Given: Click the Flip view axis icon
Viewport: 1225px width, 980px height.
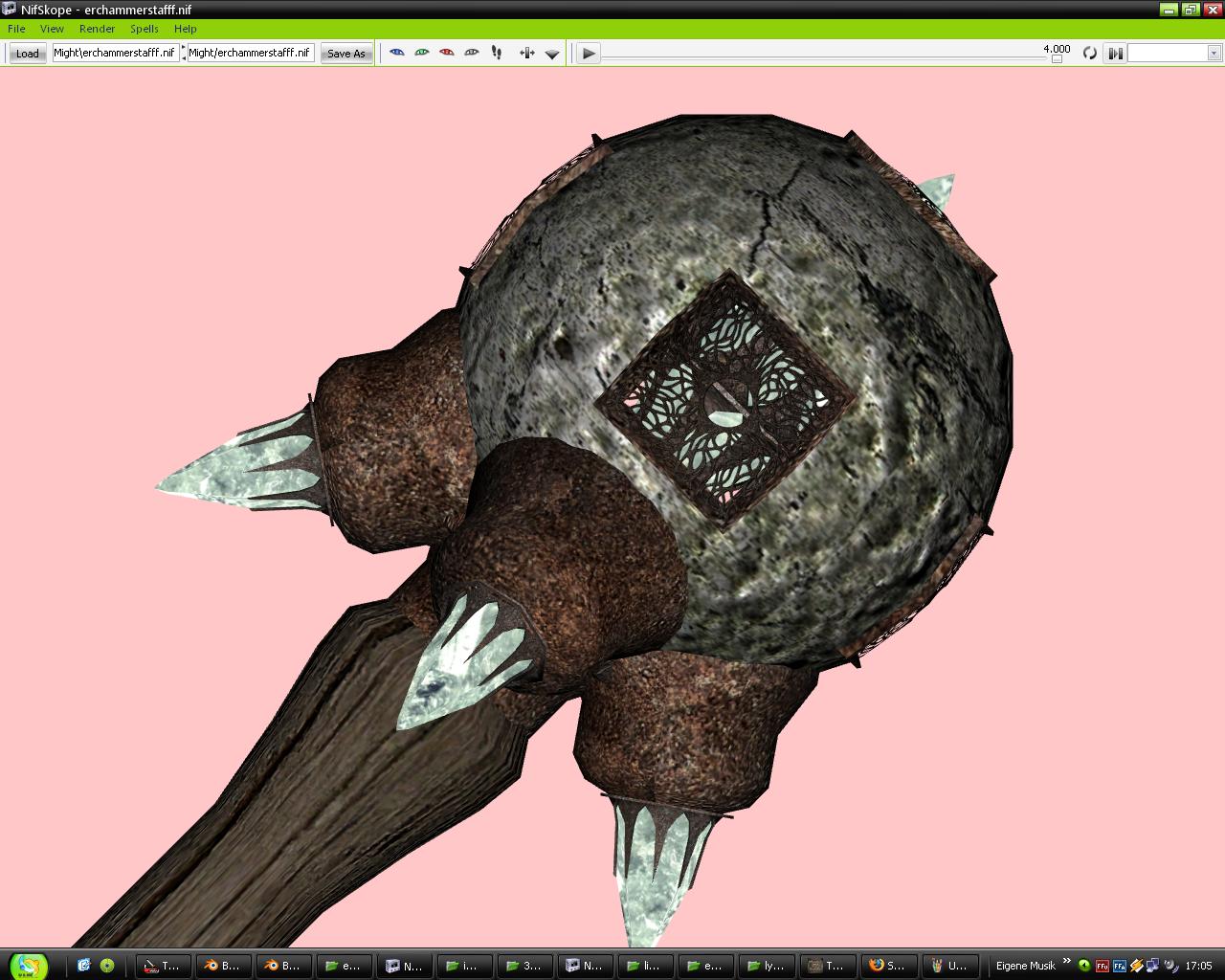Looking at the screenshot, I should tap(526, 53).
